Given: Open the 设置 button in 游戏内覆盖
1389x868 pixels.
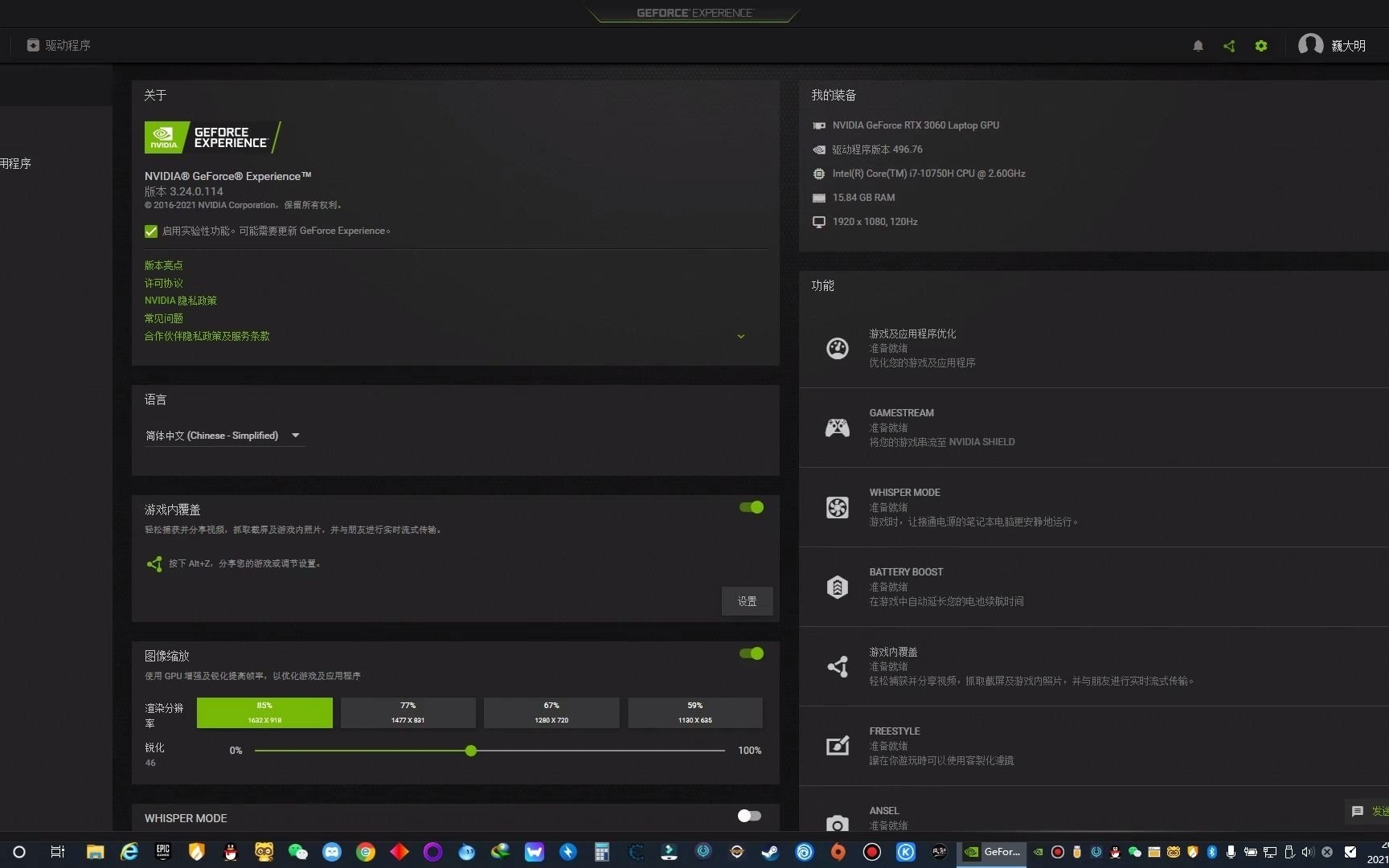Looking at the screenshot, I should (x=748, y=601).
